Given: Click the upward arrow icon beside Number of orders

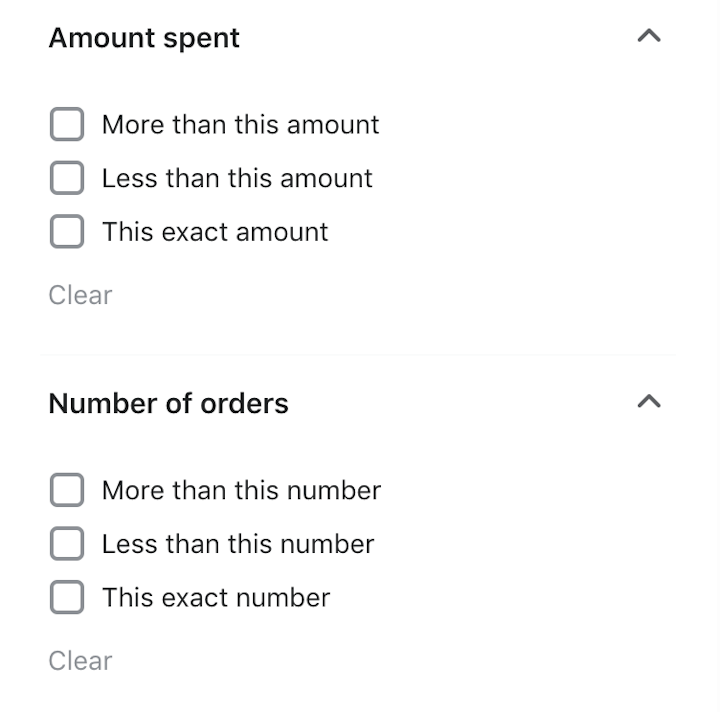Looking at the screenshot, I should click(649, 402).
